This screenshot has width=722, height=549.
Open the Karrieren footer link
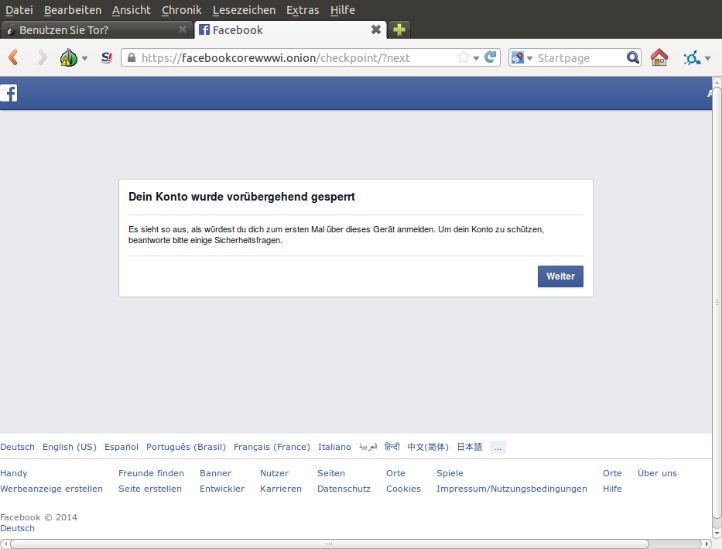pos(281,489)
